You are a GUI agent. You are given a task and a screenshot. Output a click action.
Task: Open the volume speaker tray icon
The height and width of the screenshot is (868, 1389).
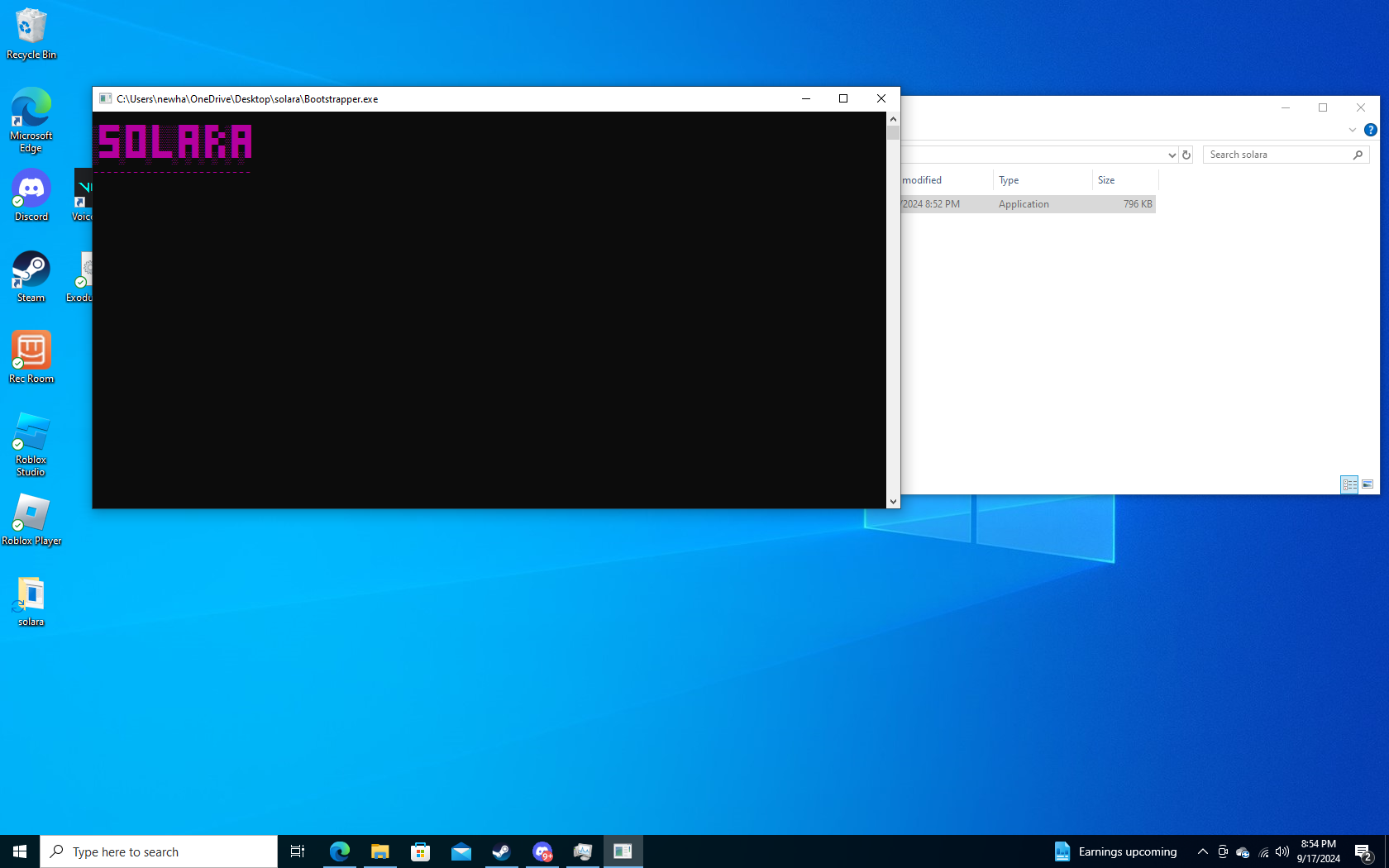pos(1282,851)
